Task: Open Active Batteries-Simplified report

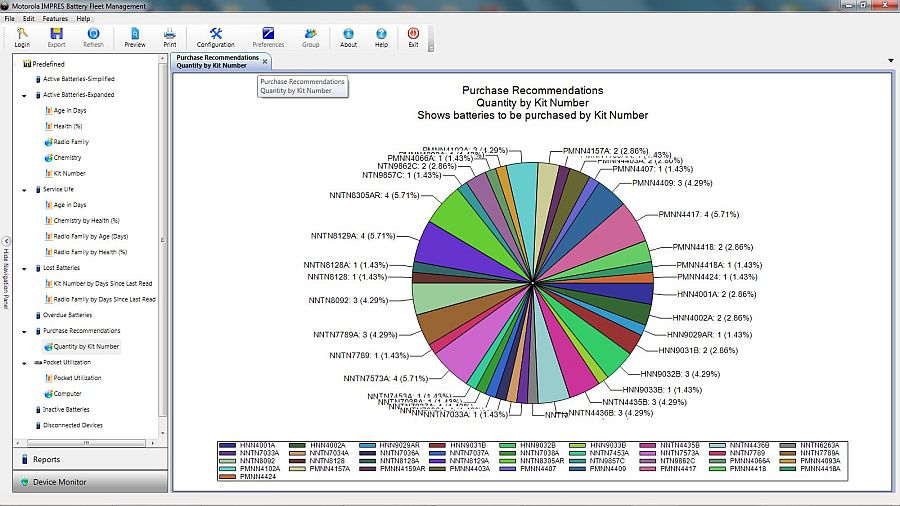Action: pyautogui.click(x=75, y=79)
